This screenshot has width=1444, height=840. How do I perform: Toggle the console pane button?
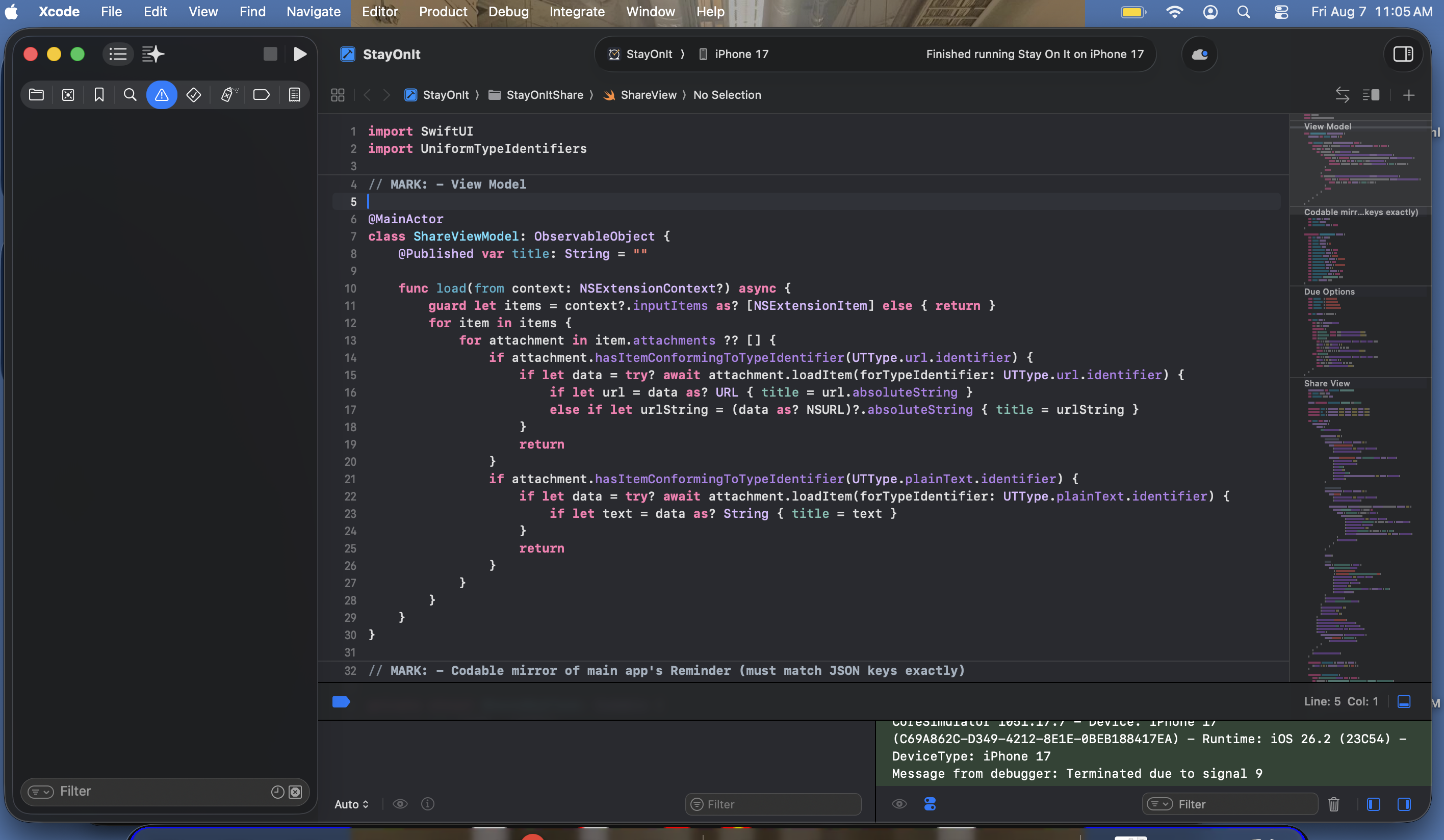[1404, 804]
